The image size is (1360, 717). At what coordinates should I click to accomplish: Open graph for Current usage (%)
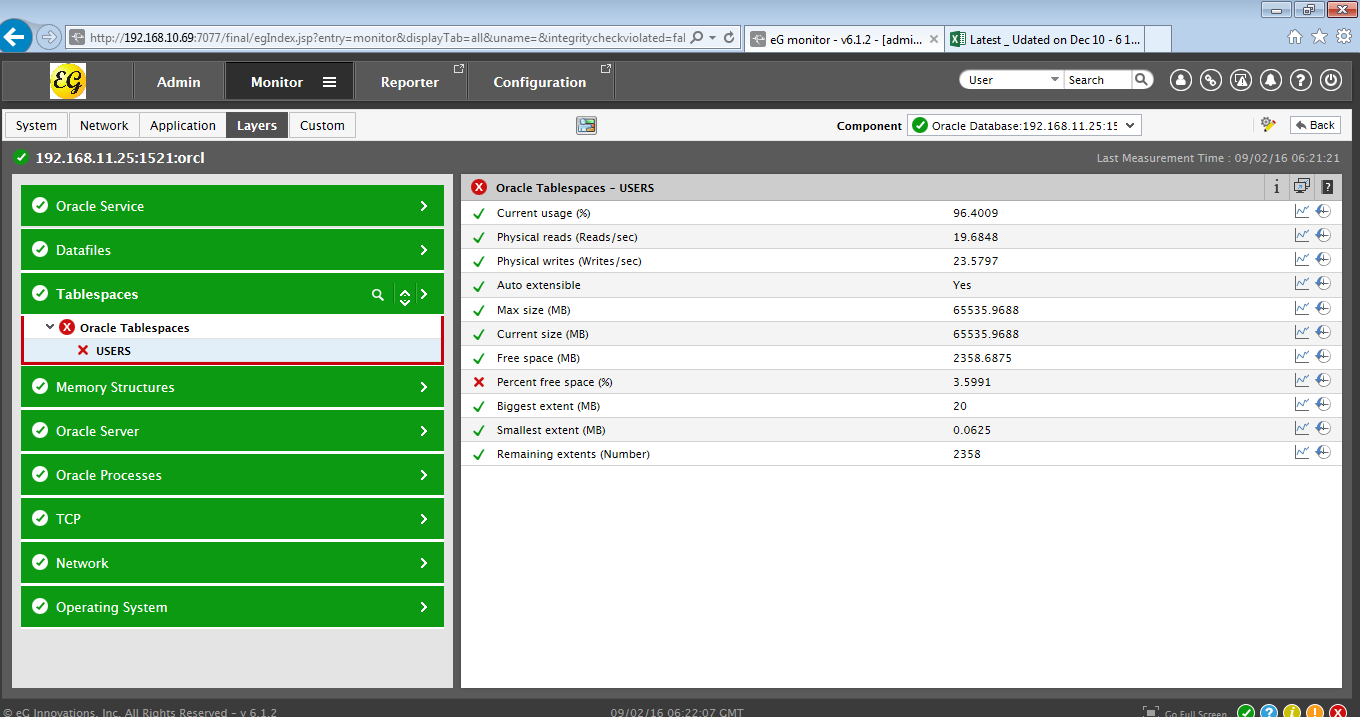point(1301,211)
